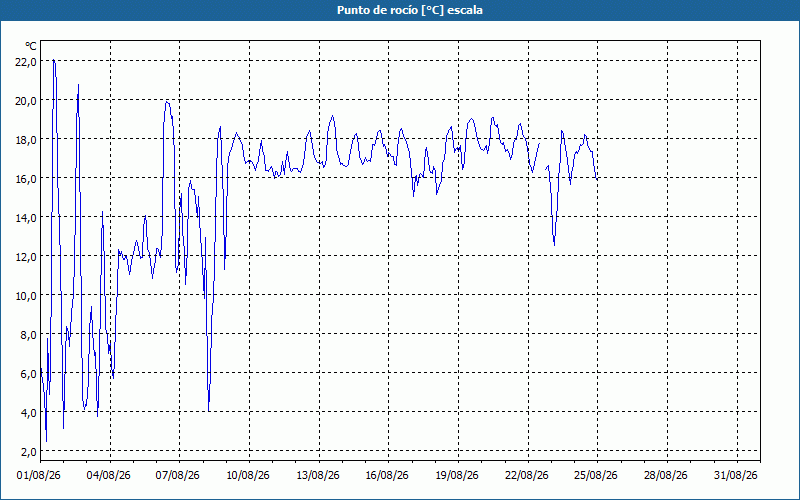Select the 14,0 y-axis label

(28, 218)
